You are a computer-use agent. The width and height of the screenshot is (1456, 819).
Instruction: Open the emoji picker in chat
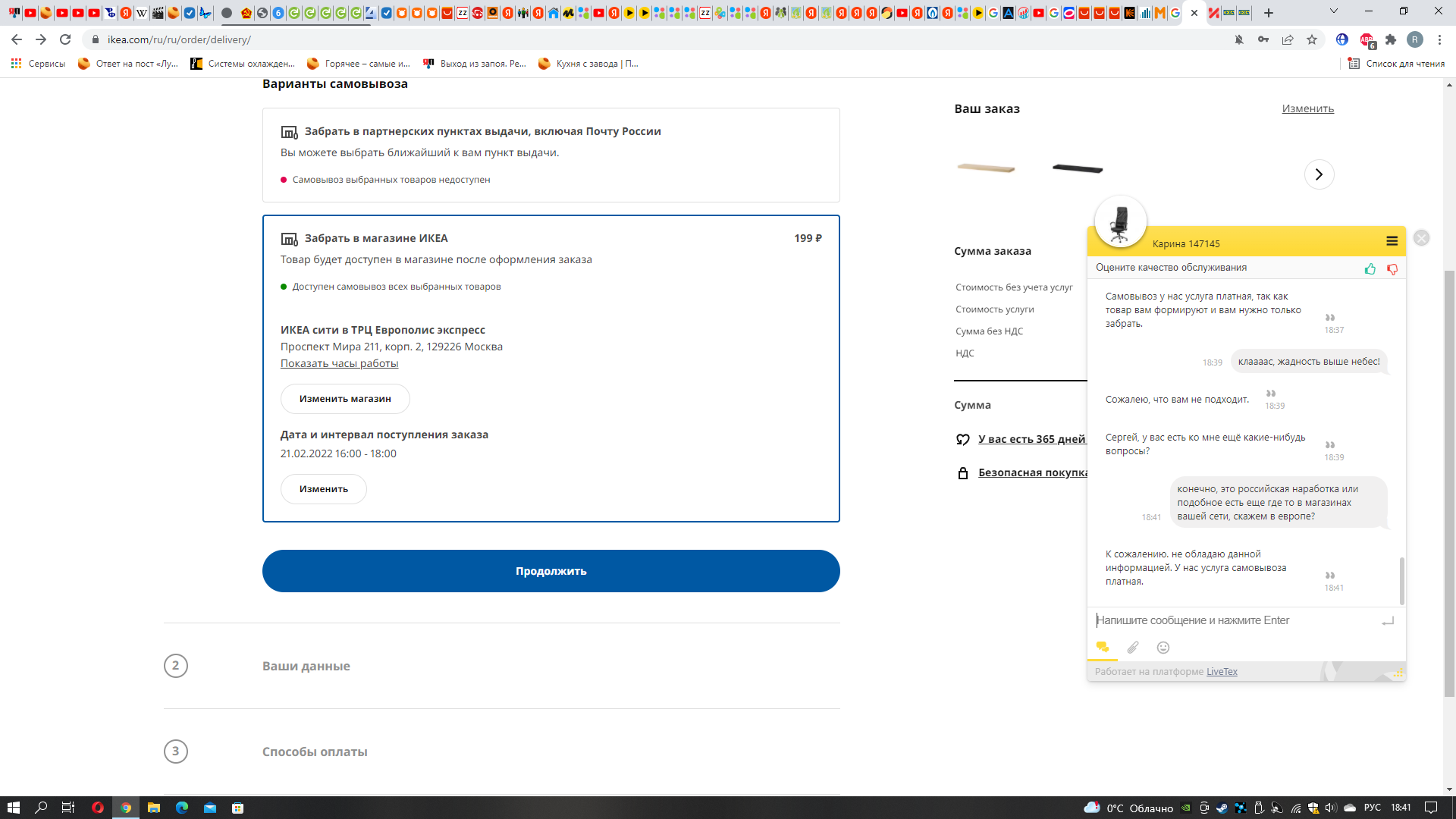click(1163, 648)
